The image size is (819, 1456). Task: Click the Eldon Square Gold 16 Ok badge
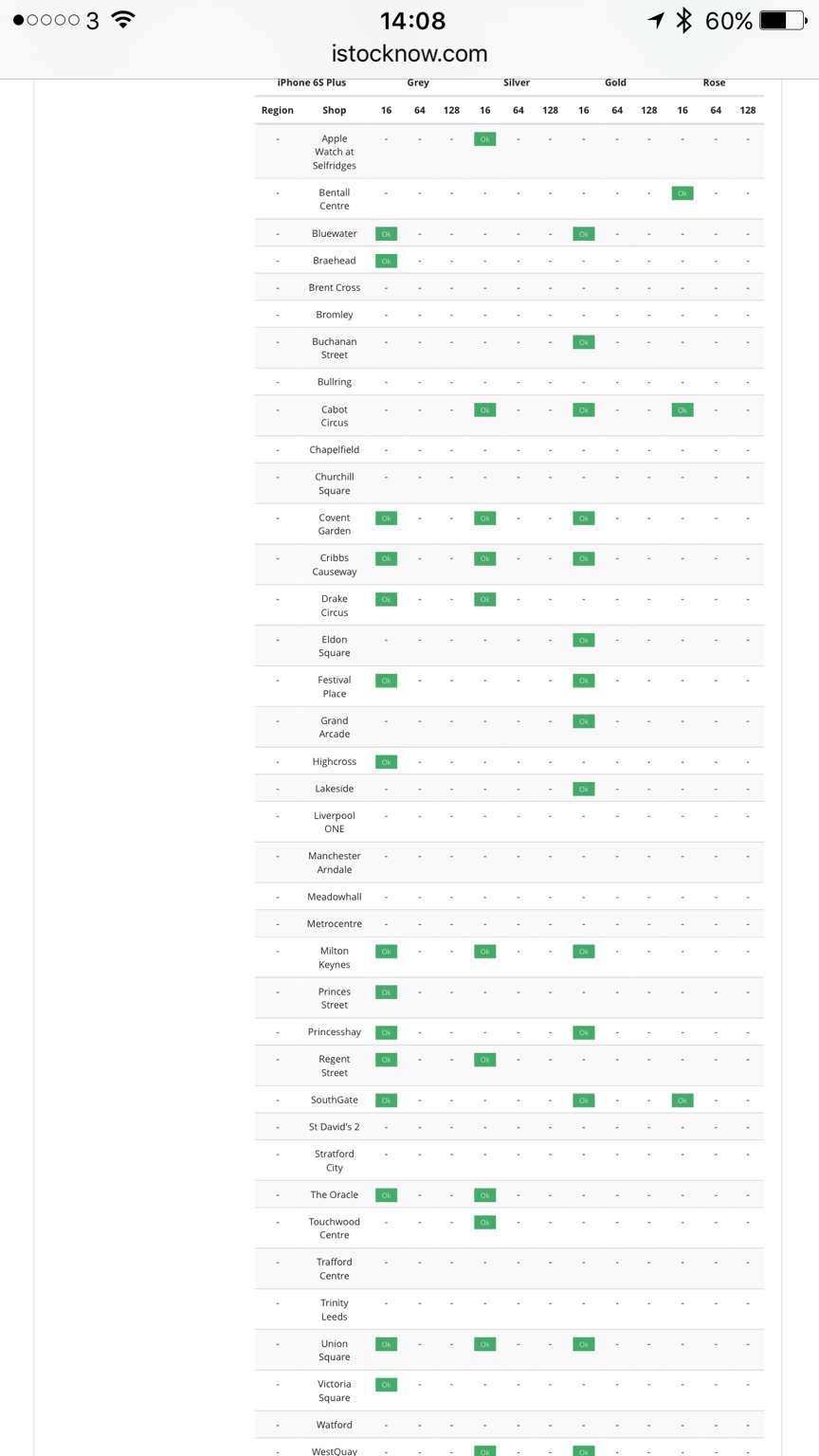click(x=583, y=641)
